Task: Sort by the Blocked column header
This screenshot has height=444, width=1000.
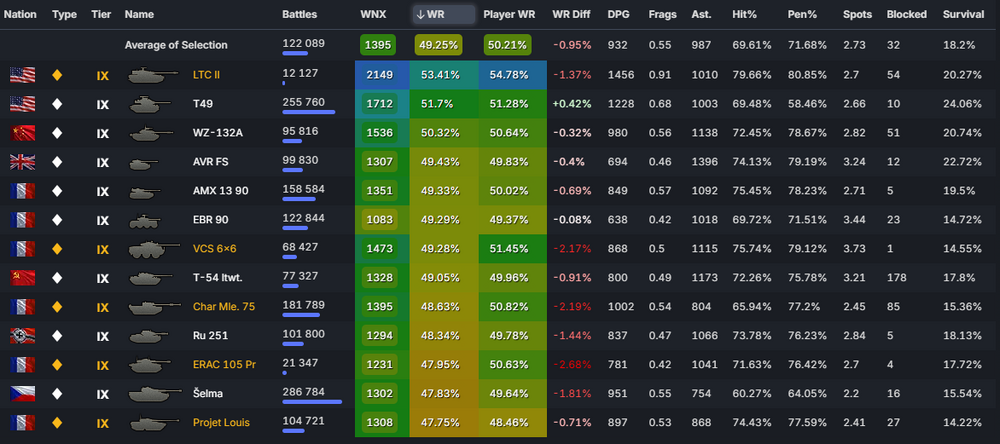Action: [x=906, y=14]
